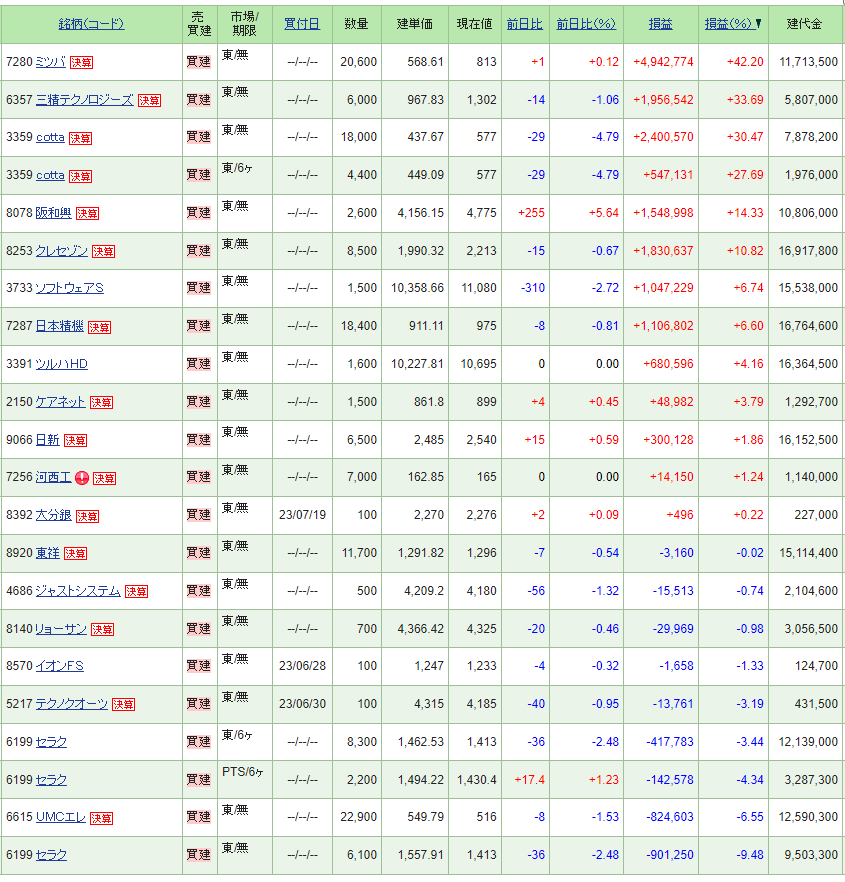This screenshot has height=882, width=845.
Task: Click the 決算 badge next to ケアネット
Action: (102, 402)
